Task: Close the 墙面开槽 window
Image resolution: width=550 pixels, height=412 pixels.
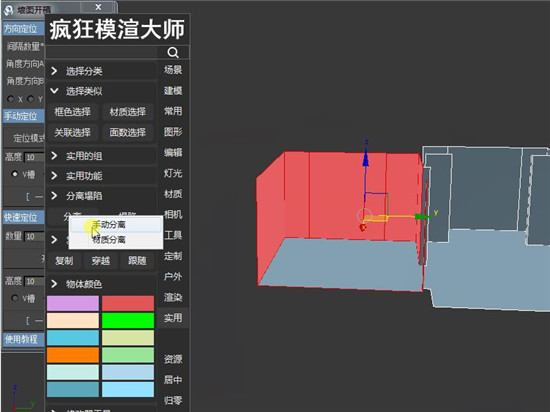Action: pos(99,7)
